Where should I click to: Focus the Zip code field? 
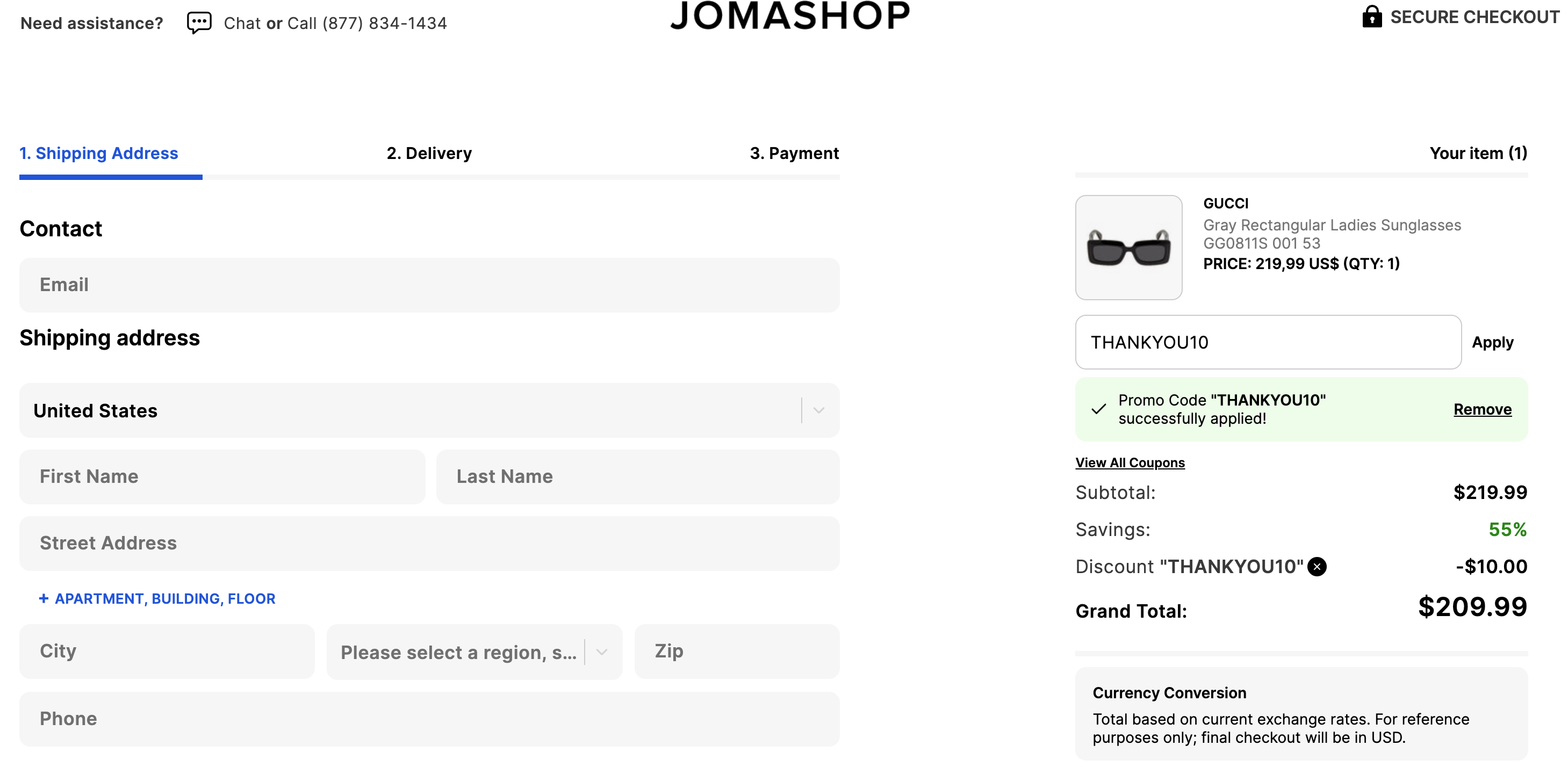coord(737,652)
